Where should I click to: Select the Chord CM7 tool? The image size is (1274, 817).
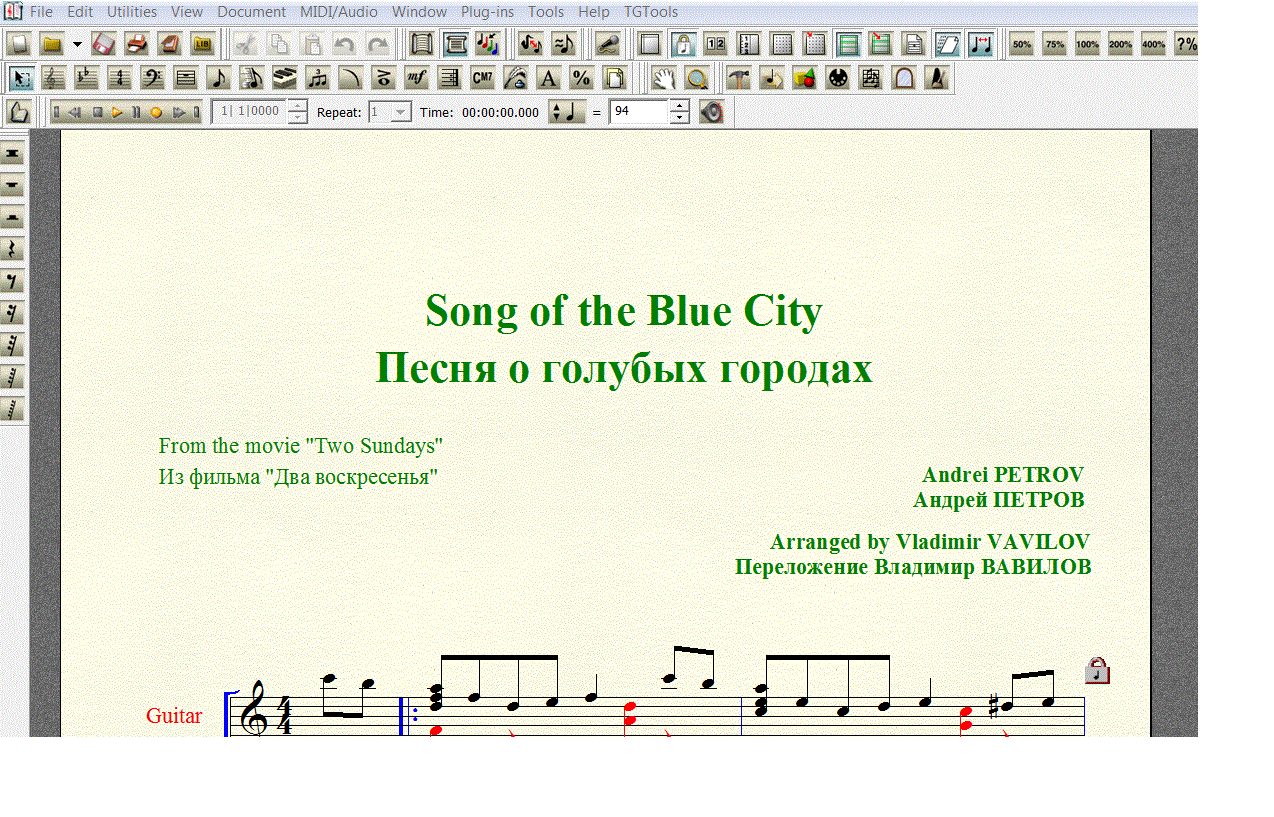pos(483,78)
